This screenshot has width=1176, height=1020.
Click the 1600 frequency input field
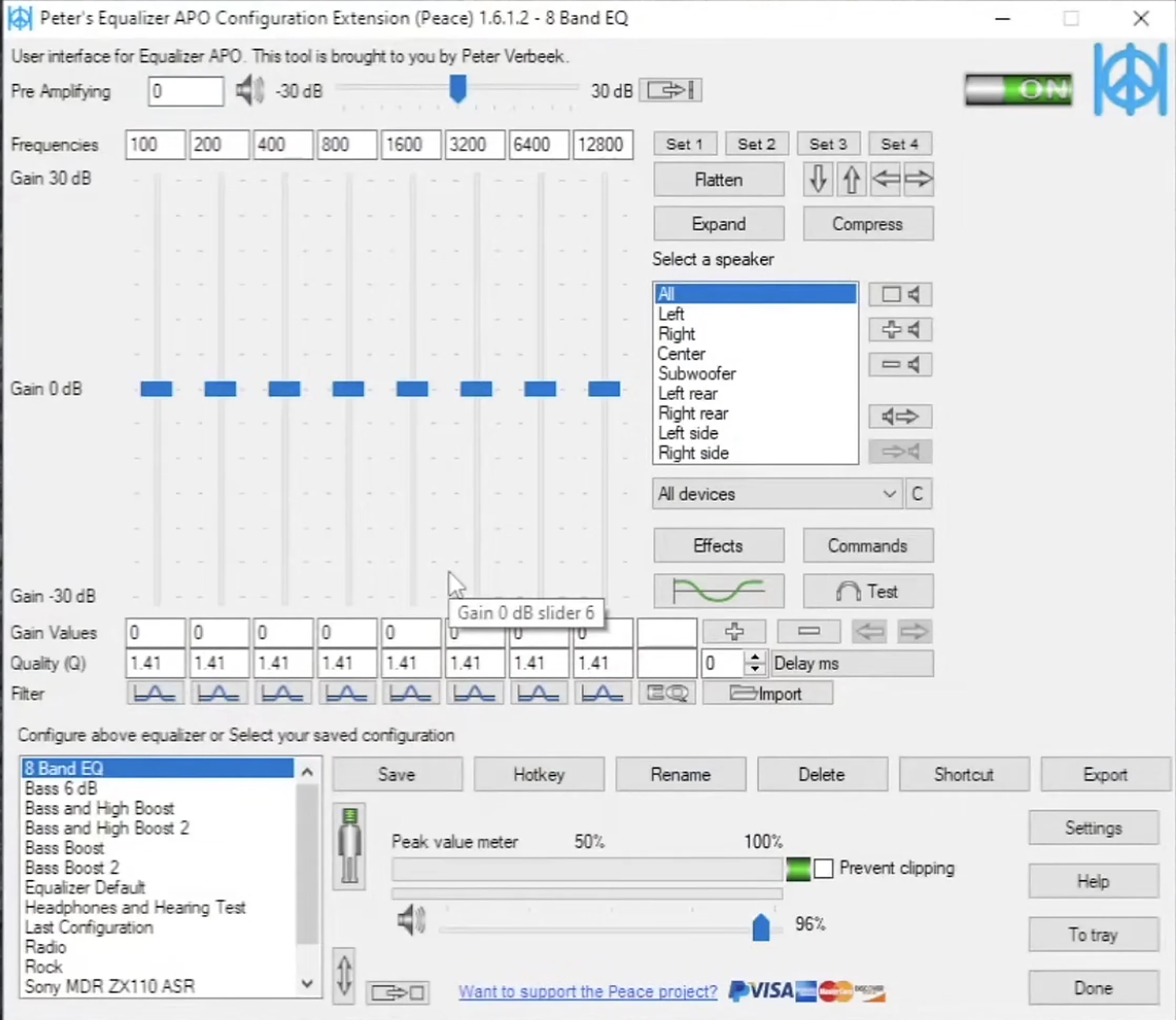click(411, 145)
